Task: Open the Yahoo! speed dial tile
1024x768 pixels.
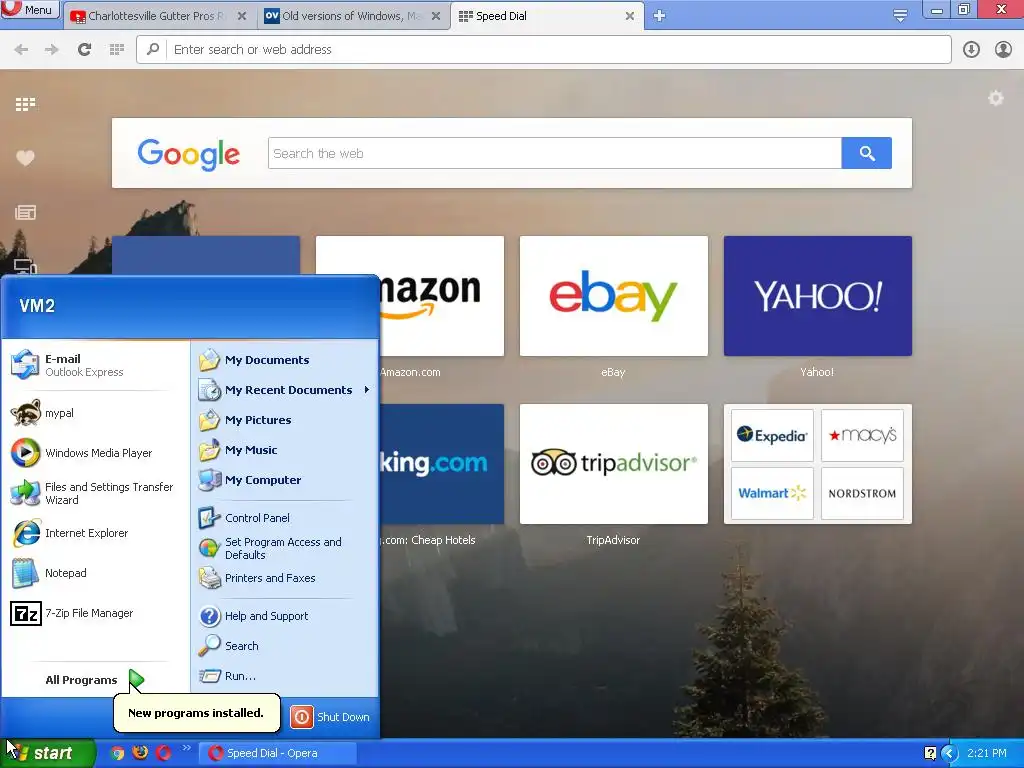Action: pyautogui.click(x=818, y=296)
